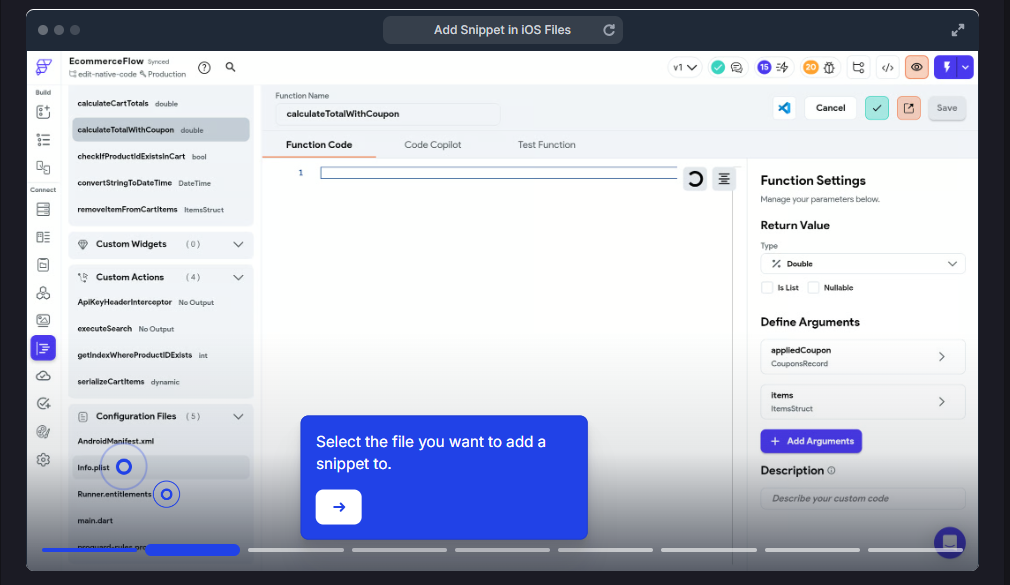Open the Double return type dropdown
1010x585 pixels.
pos(862,264)
